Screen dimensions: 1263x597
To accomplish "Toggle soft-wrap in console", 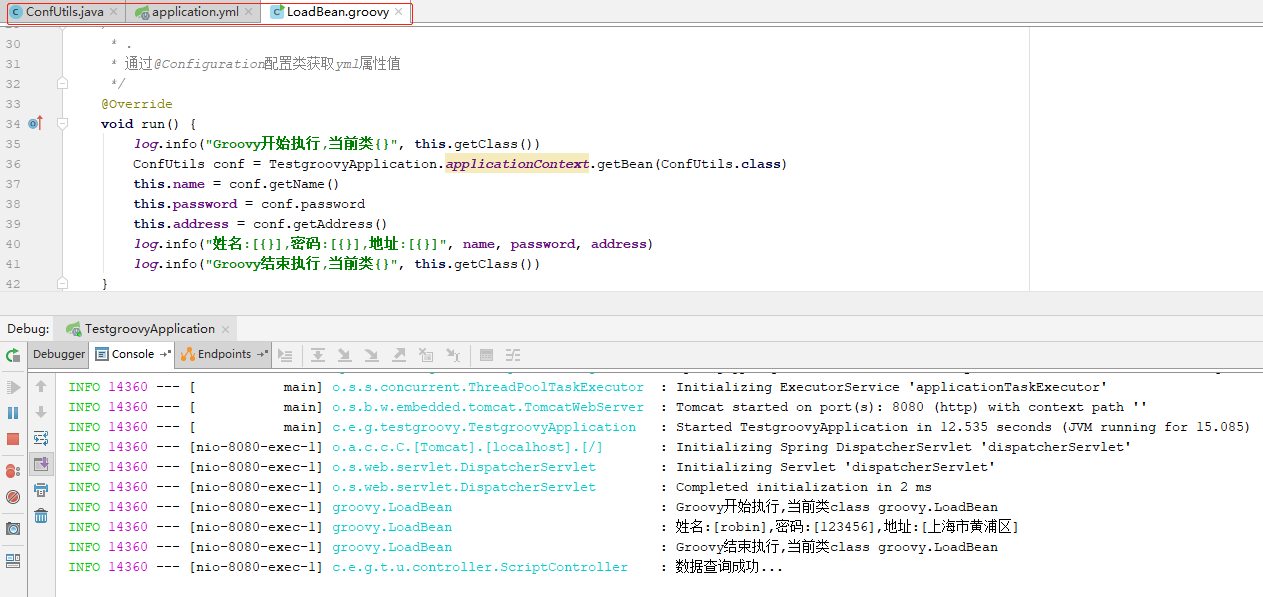I will pyautogui.click(x=41, y=438).
